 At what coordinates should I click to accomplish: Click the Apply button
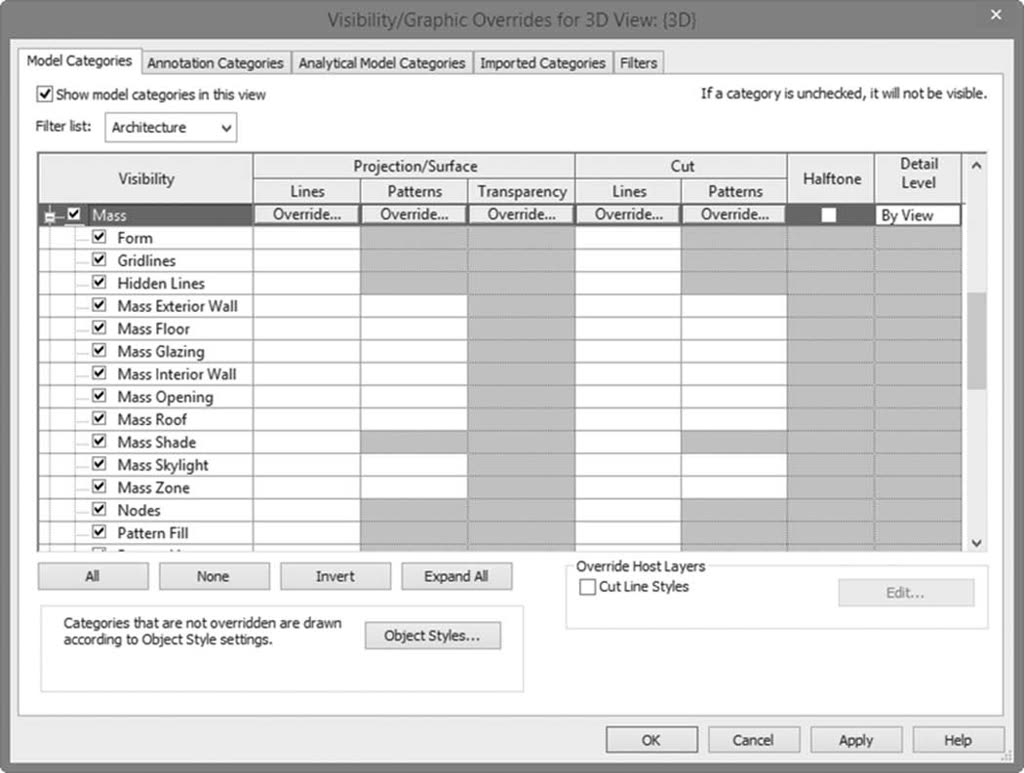pos(856,740)
